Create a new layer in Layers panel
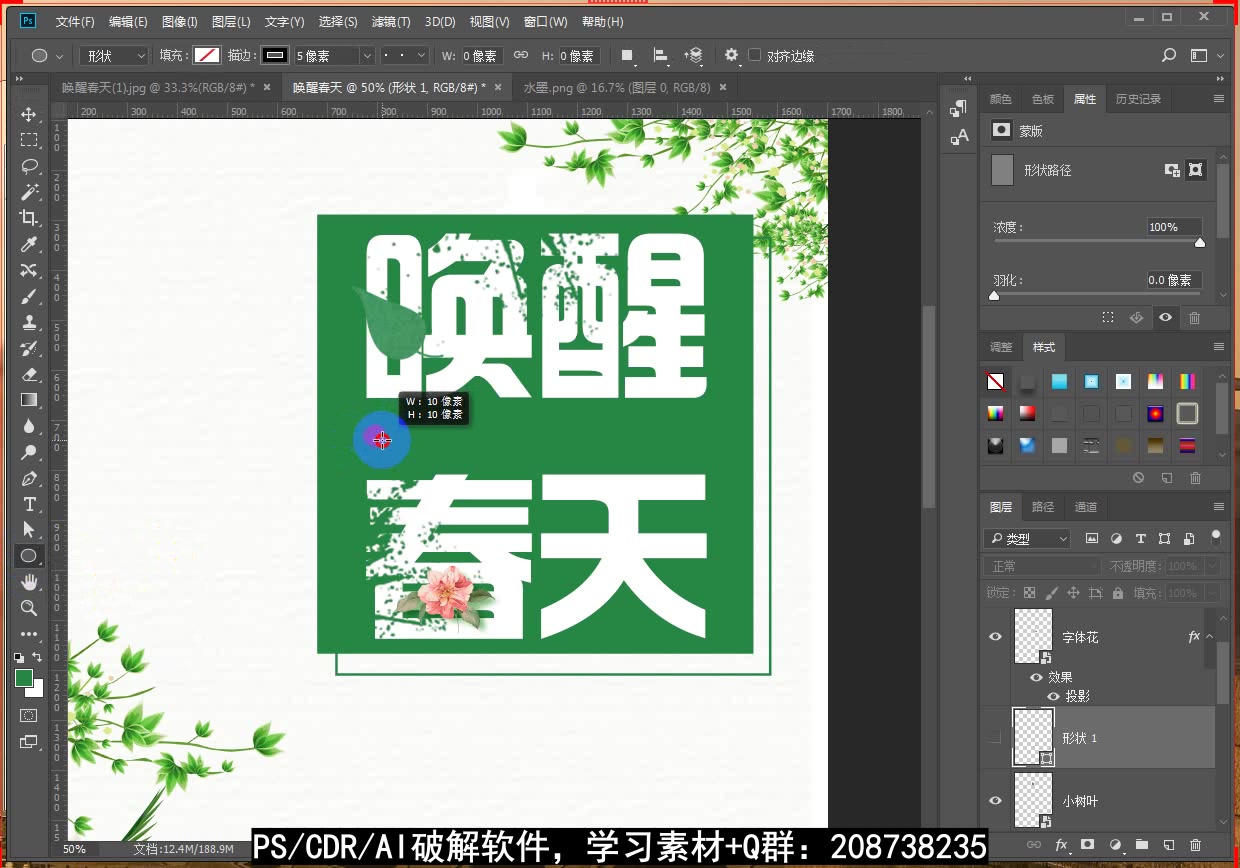The image size is (1240, 868). pyautogui.click(x=1168, y=845)
